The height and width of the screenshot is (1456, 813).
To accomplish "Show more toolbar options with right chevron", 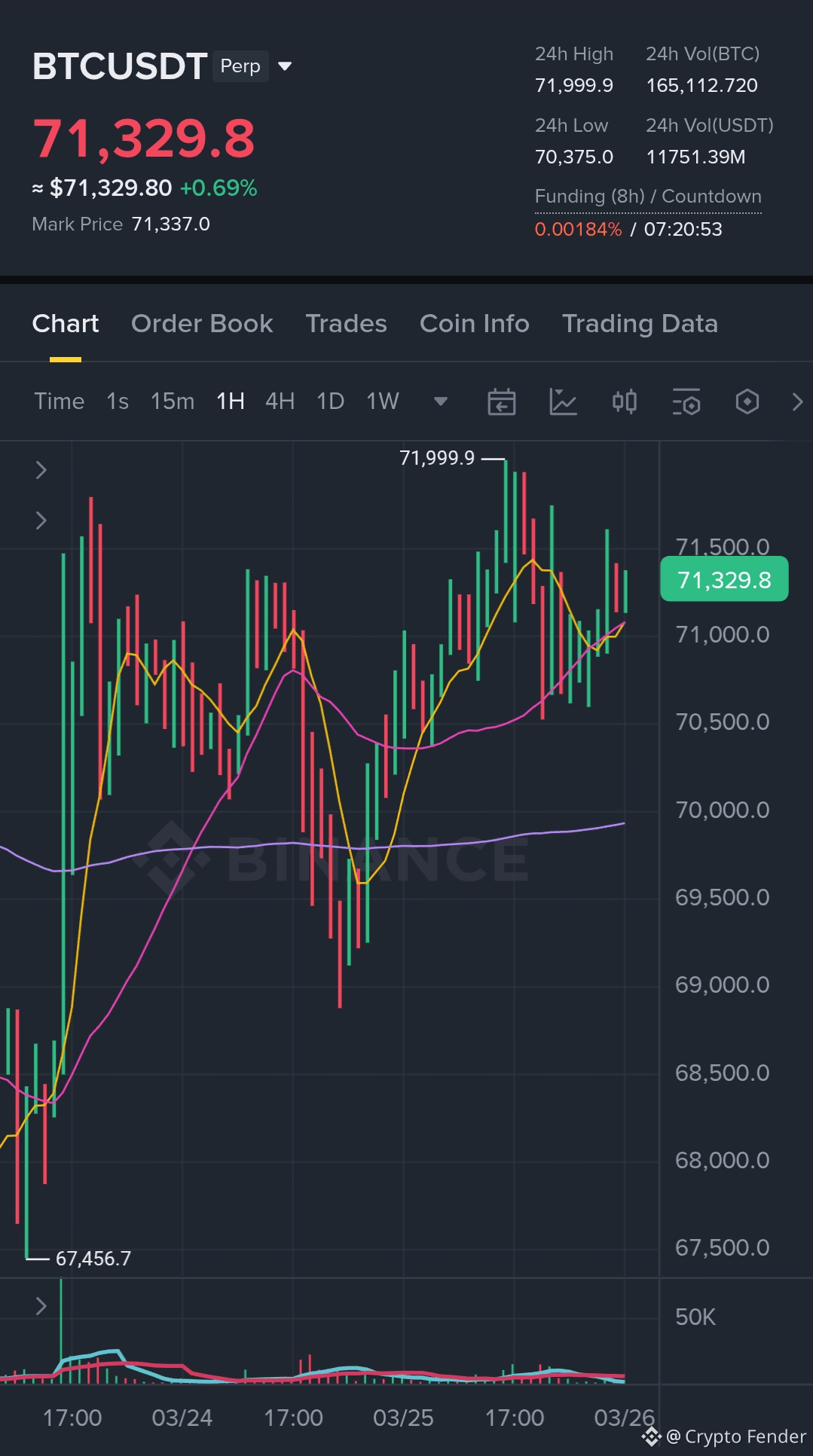I will (x=797, y=401).
